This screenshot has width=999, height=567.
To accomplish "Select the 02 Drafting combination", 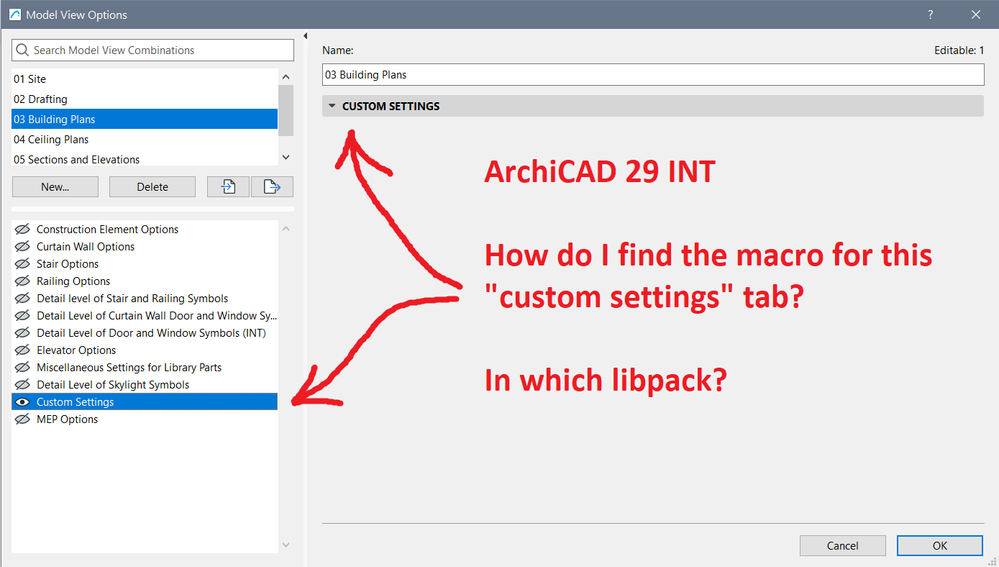I will (x=145, y=99).
